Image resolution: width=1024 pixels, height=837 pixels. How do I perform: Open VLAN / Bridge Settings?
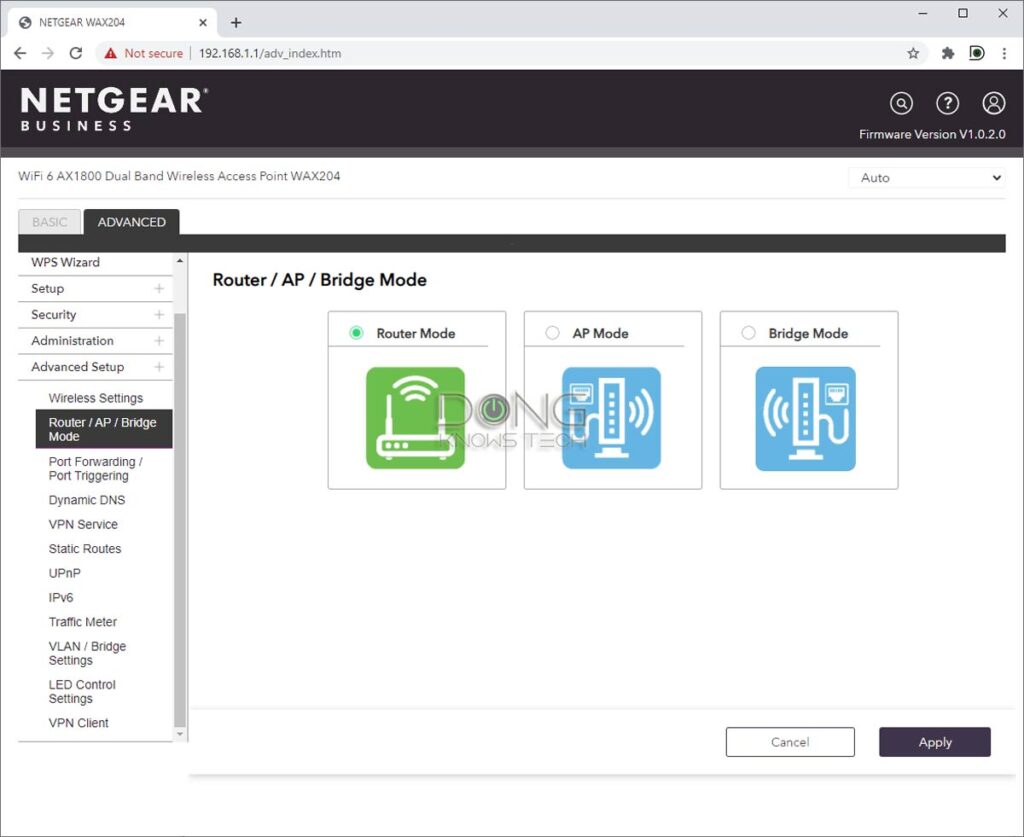[88, 654]
